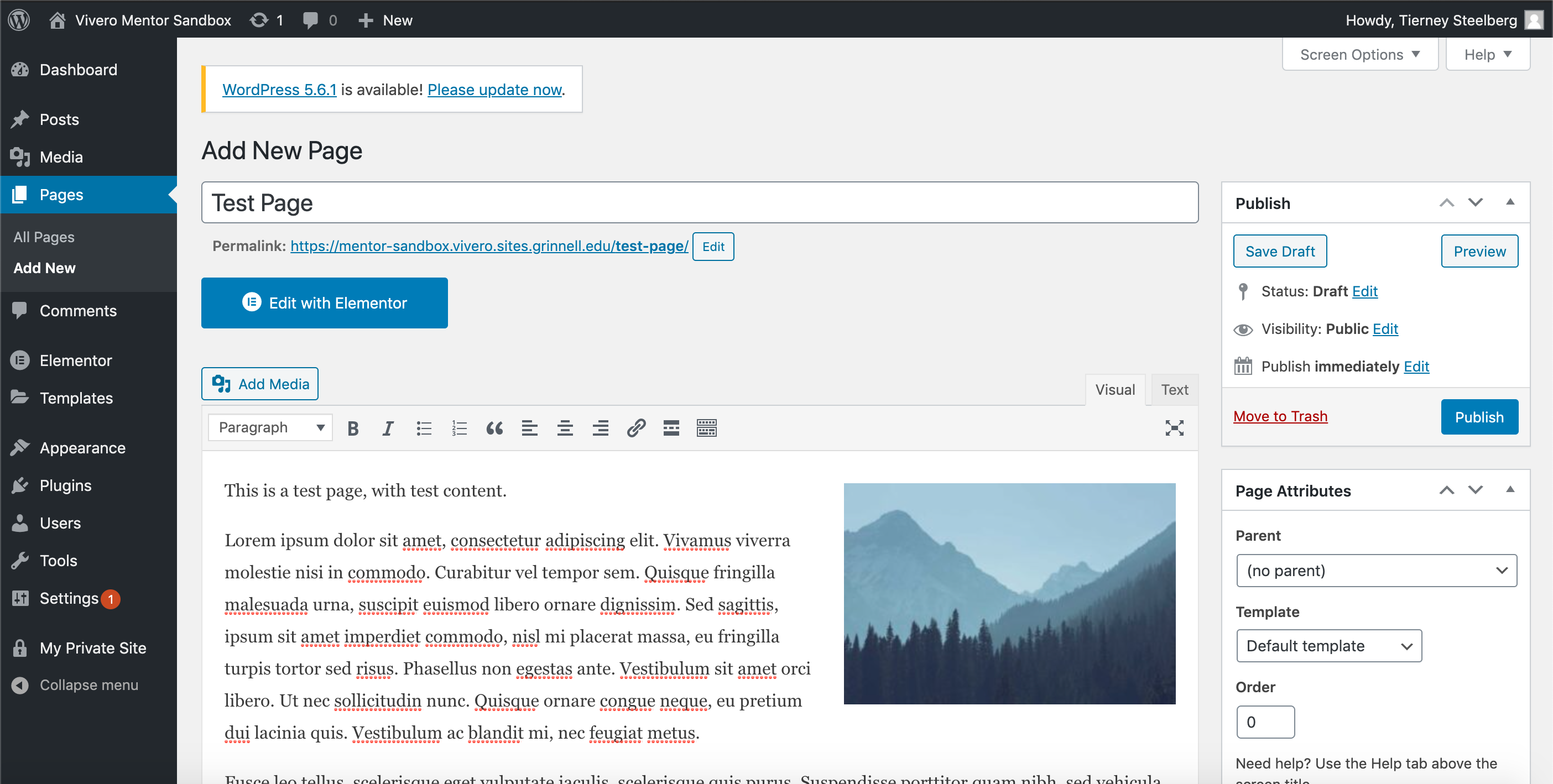The height and width of the screenshot is (784, 1553).
Task: Toggle fullscreen editor mode
Action: 1175,428
